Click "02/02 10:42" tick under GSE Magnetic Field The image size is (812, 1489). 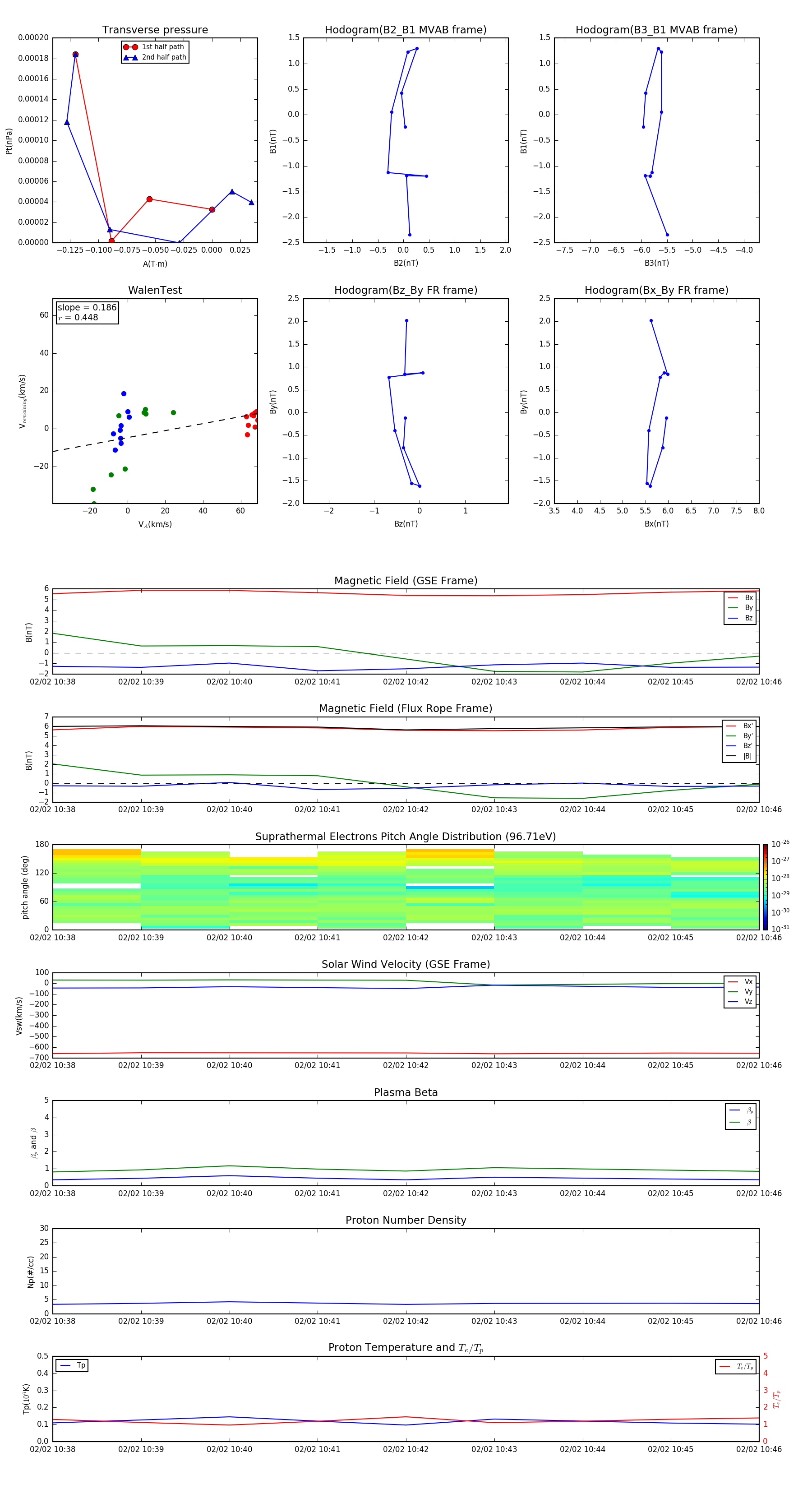tap(406, 682)
